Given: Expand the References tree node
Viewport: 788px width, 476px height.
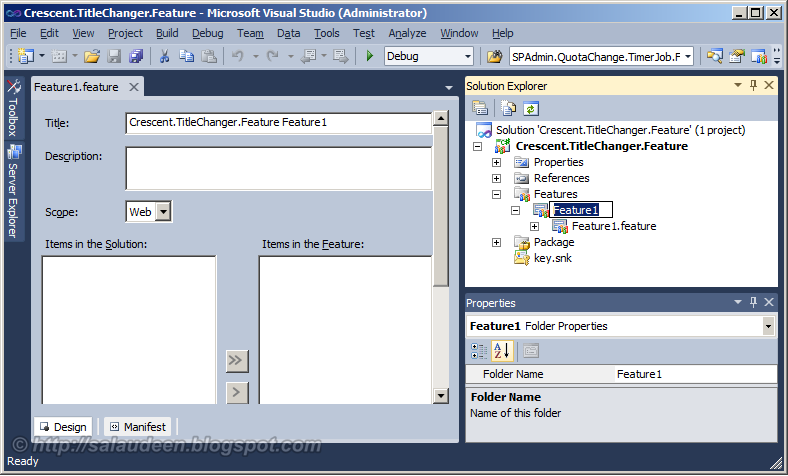Looking at the screenshot, I should tap(497, 178).
